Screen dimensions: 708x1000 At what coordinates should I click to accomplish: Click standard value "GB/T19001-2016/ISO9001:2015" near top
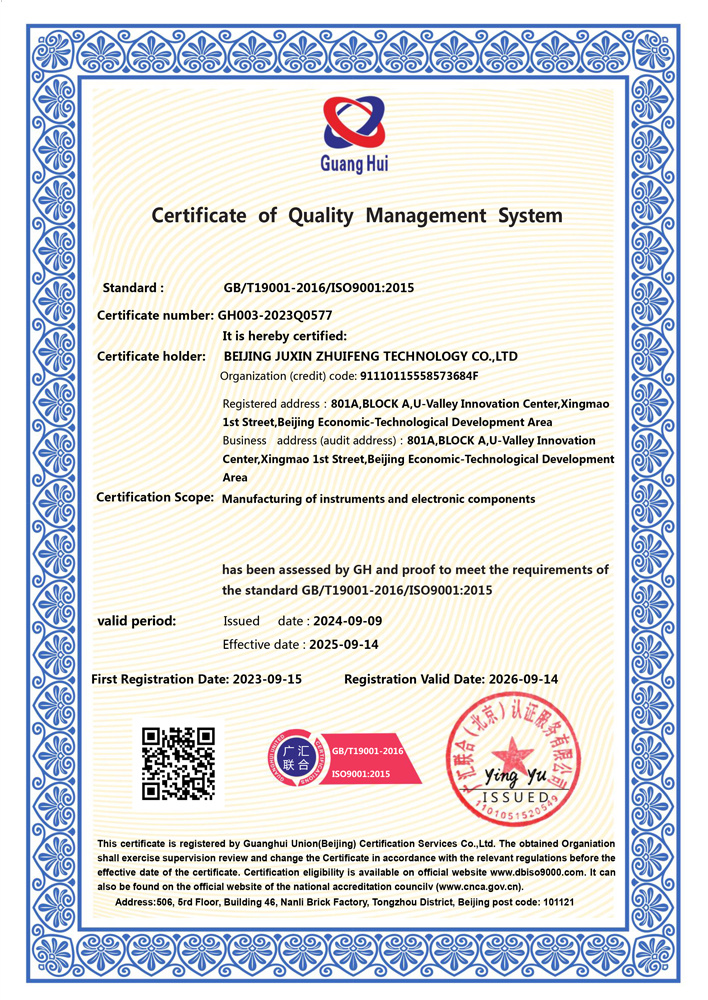[318, 288]
